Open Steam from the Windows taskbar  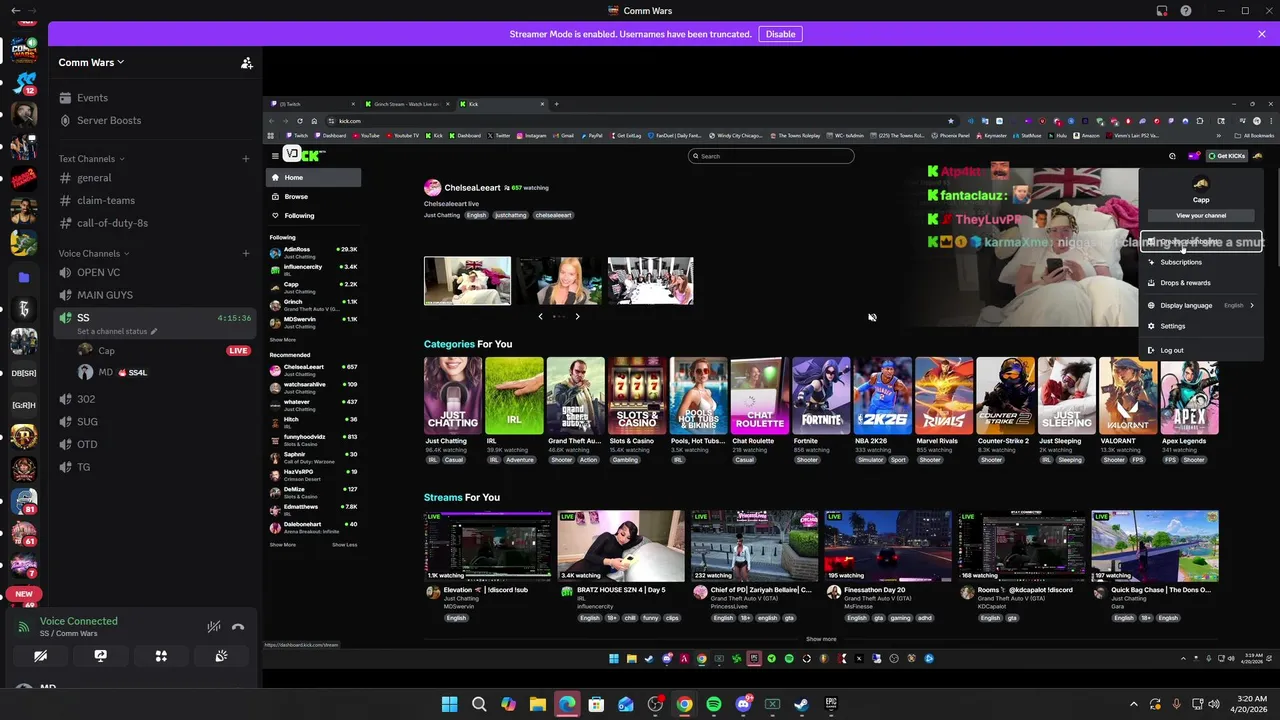[801, 704]
